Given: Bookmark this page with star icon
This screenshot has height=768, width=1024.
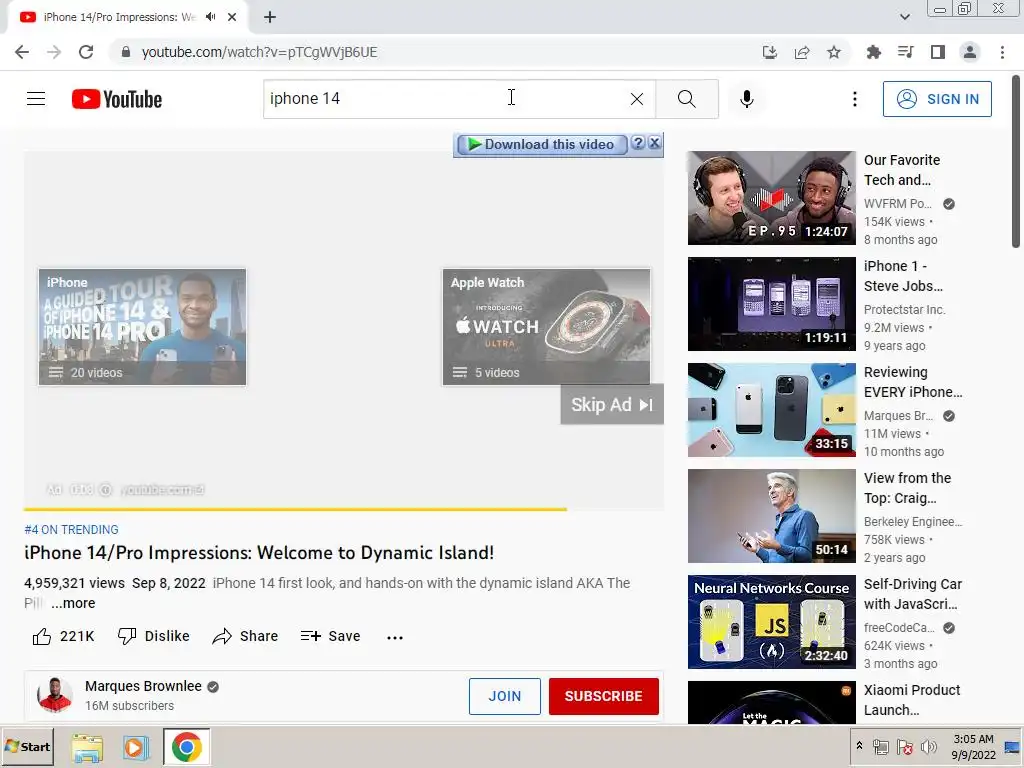Looking at the screenshot, I should pyautogui.click(x=834, y=52).
